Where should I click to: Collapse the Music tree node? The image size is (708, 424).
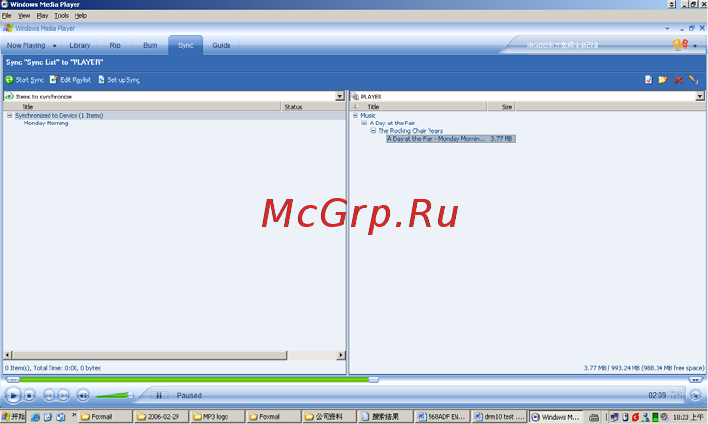click(355, 116)
